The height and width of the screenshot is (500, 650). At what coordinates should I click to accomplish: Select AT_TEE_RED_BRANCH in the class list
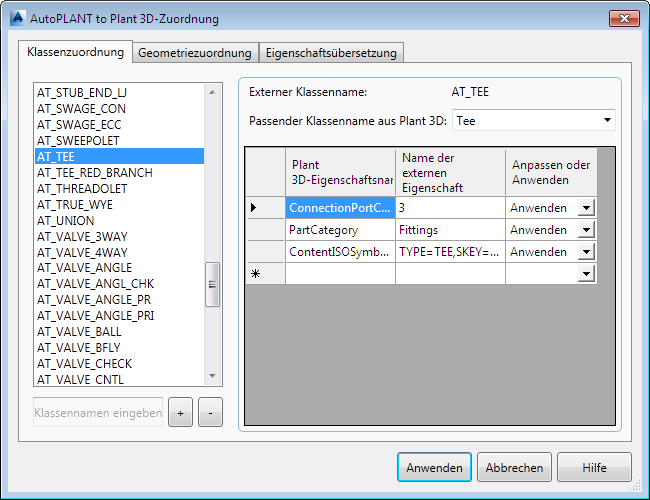119,172
